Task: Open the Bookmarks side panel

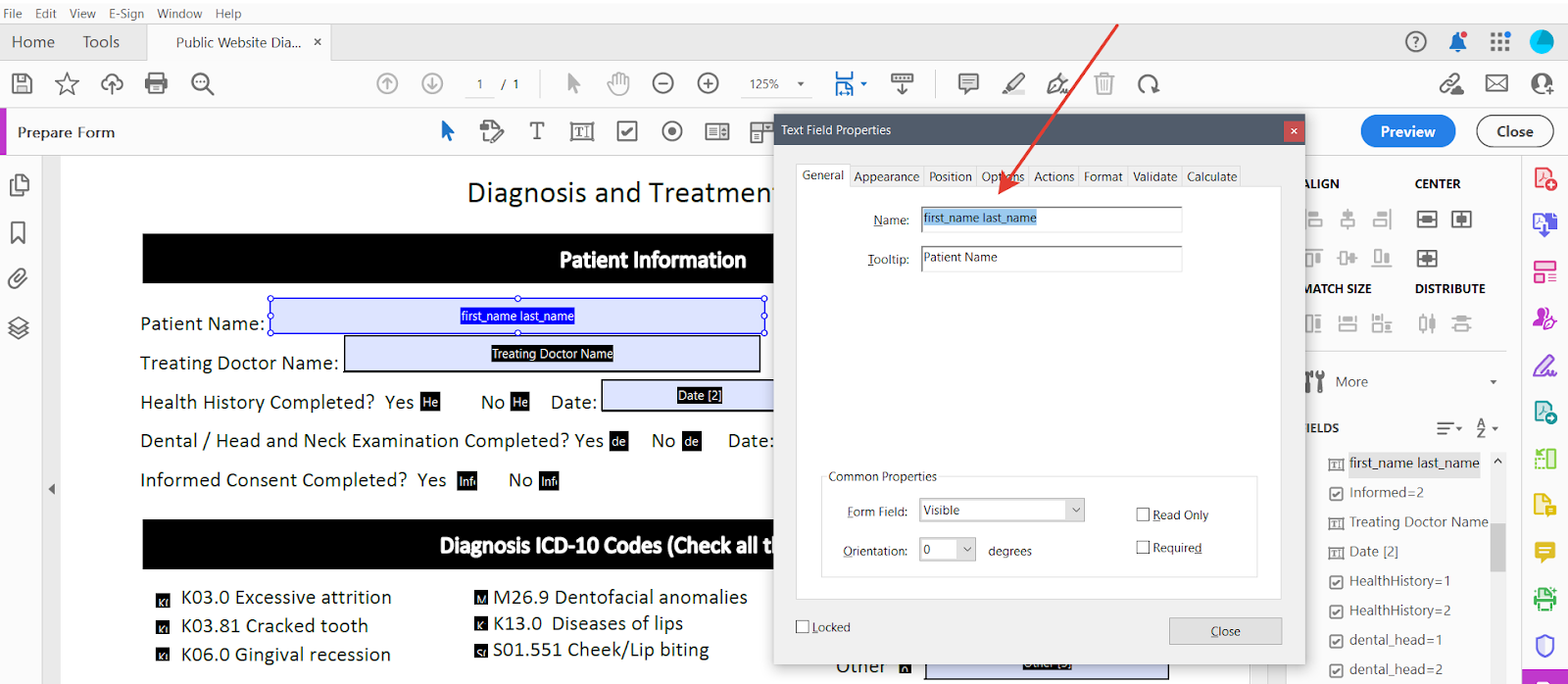Action: (x=19, y=233)
